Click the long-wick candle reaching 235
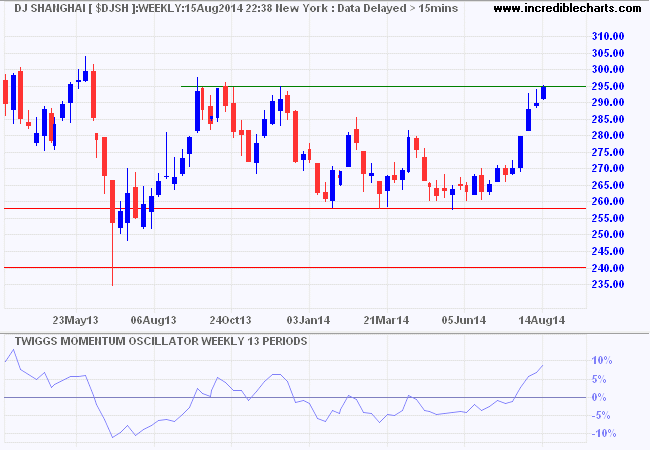This screenshot has width=650, height=450. [112, 233]
